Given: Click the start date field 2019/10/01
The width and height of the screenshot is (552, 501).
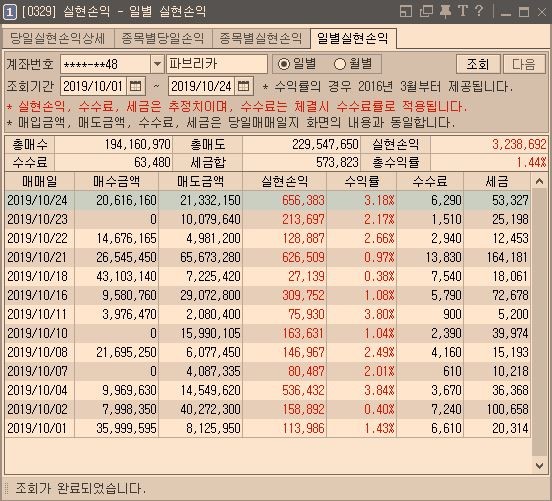Looking at the screenshot, I should tap(93, 86).
